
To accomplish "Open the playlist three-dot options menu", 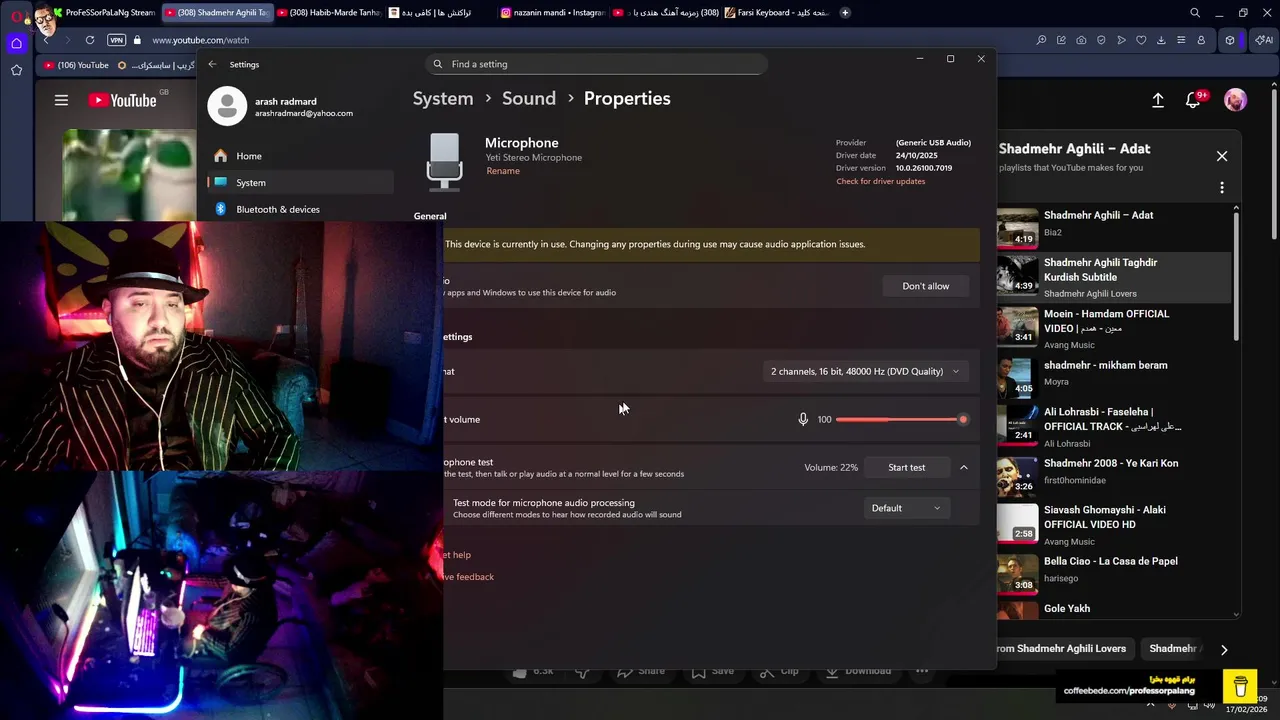I will (1222, 187).
